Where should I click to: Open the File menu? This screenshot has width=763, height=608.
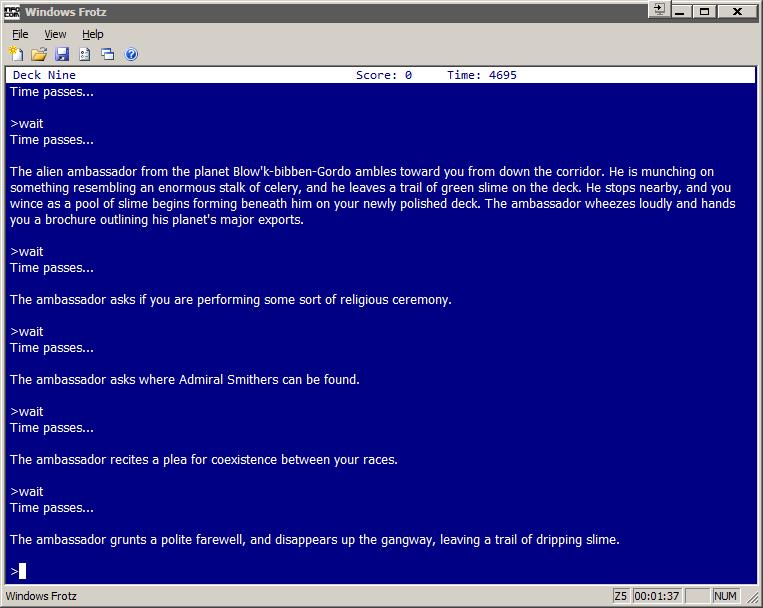click(x=20, y=34)
